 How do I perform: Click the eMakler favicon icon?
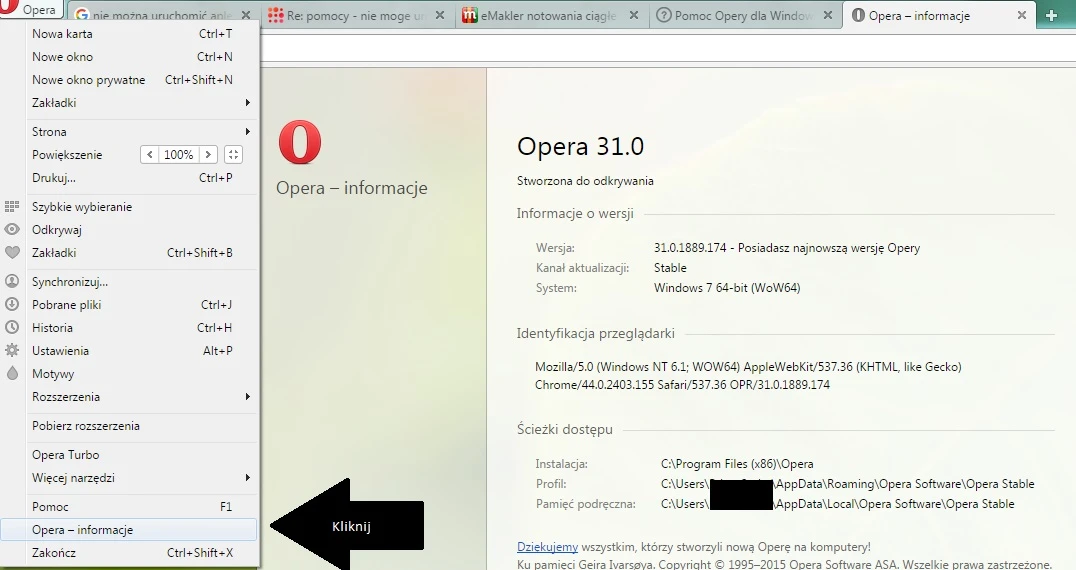click(470, 14)
